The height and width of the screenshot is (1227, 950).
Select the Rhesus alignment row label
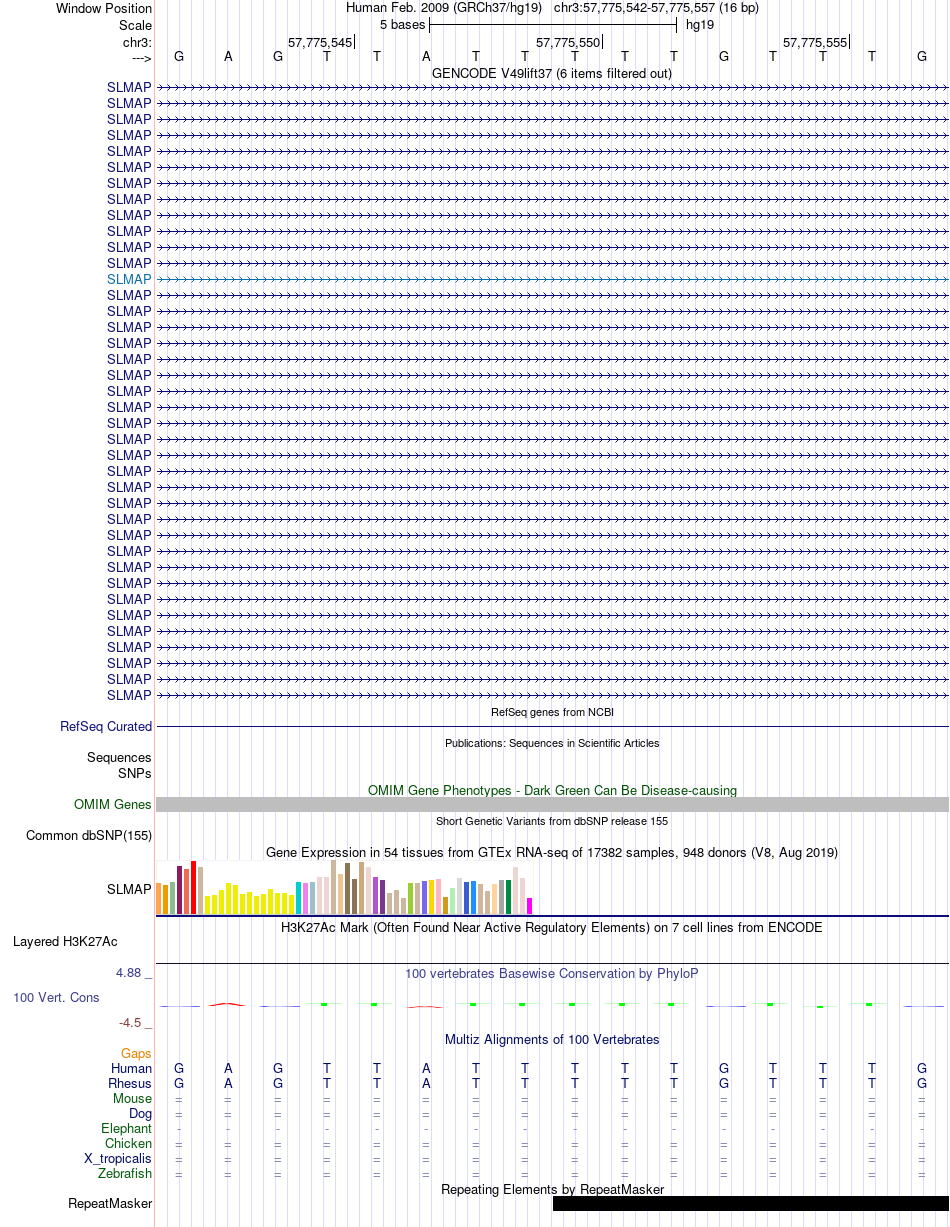(130, 1084)
